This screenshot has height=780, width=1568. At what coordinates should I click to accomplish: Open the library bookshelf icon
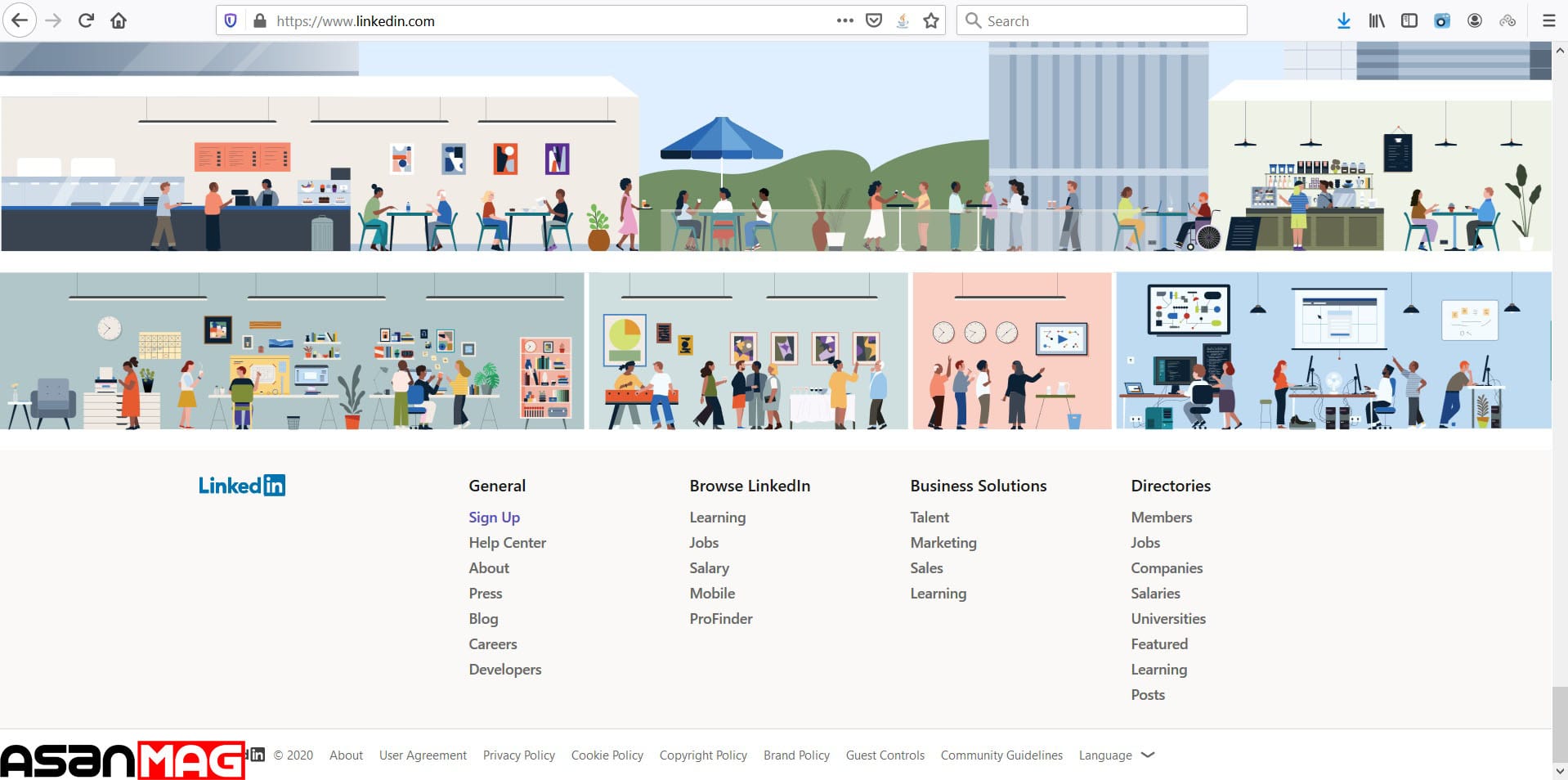coord(1377,20)
